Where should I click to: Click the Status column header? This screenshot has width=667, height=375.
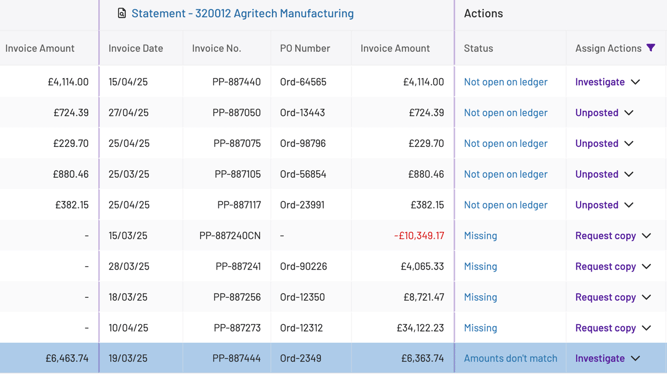click(x=479, y=48)
